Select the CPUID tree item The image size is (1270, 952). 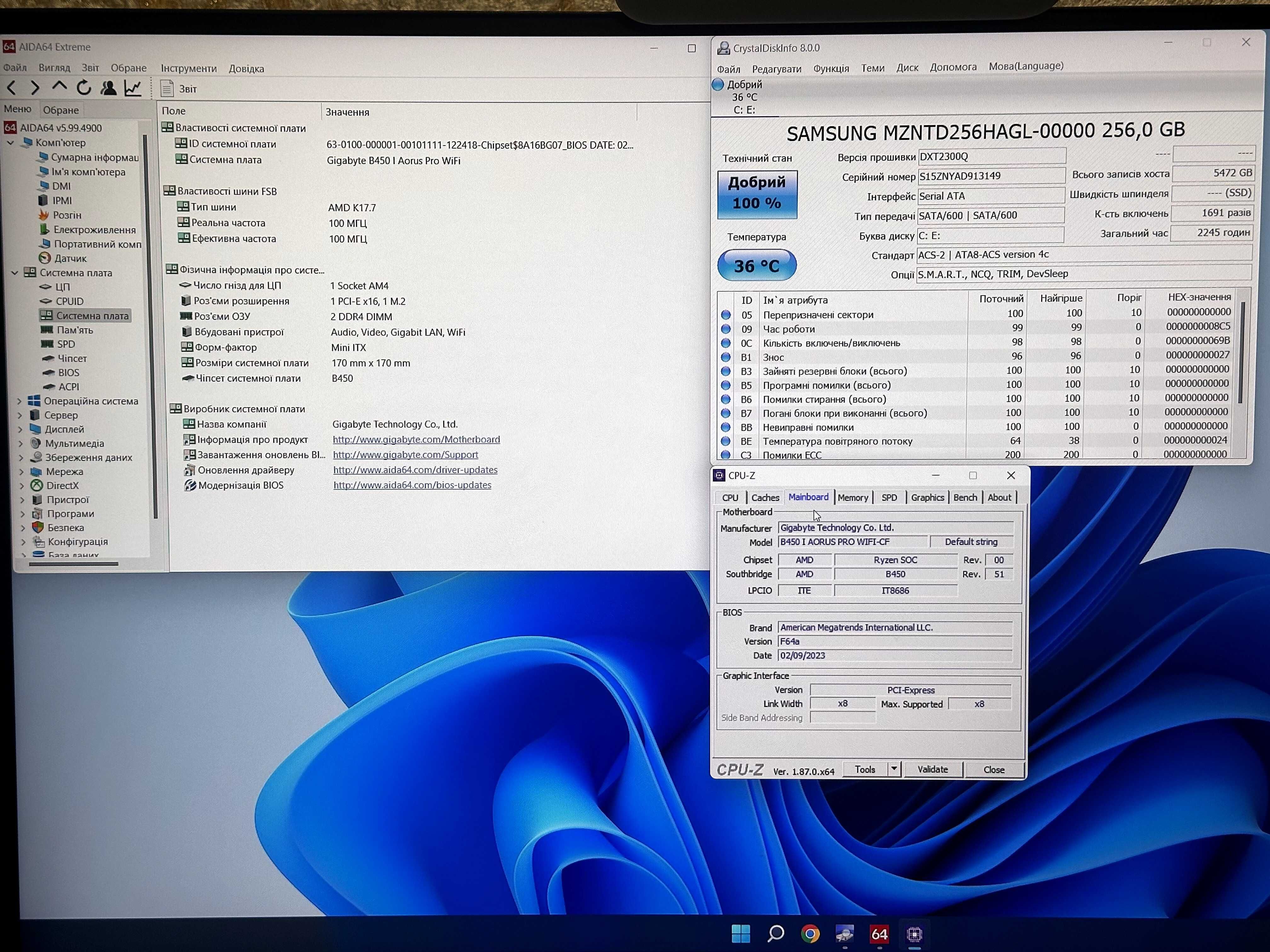(62, 301)
